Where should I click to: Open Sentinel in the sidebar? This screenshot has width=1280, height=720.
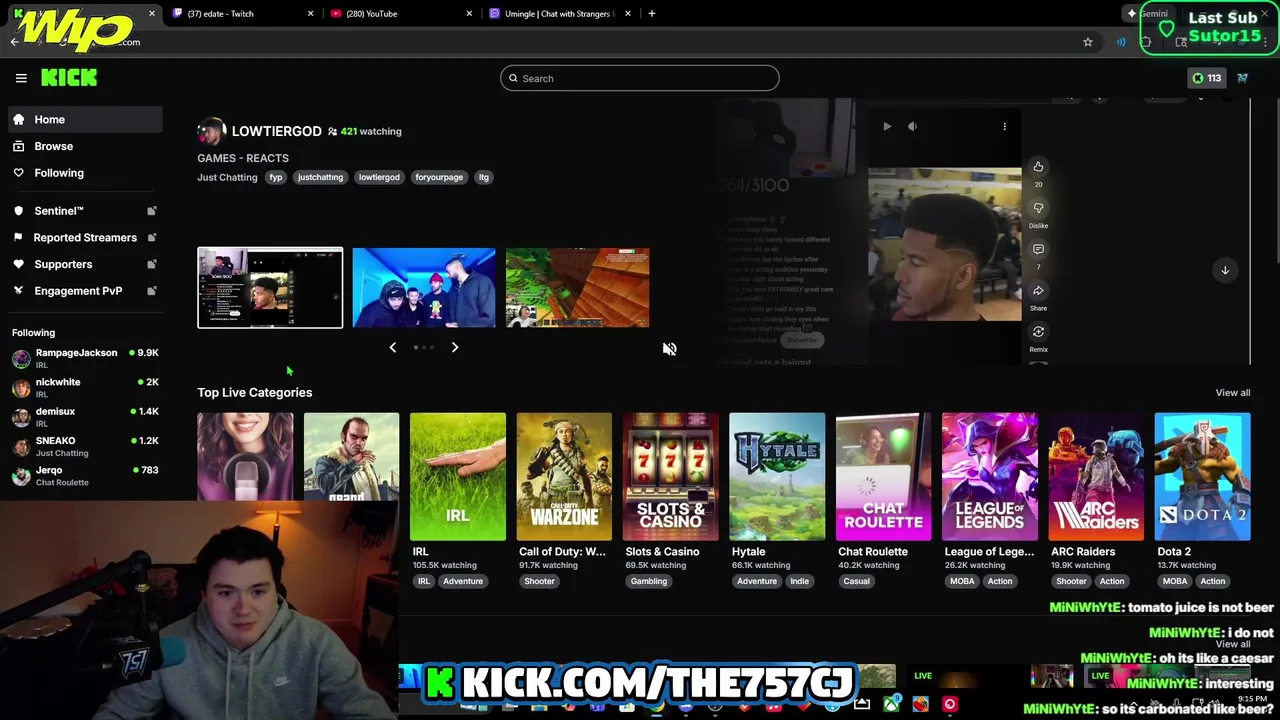(85, 211)
